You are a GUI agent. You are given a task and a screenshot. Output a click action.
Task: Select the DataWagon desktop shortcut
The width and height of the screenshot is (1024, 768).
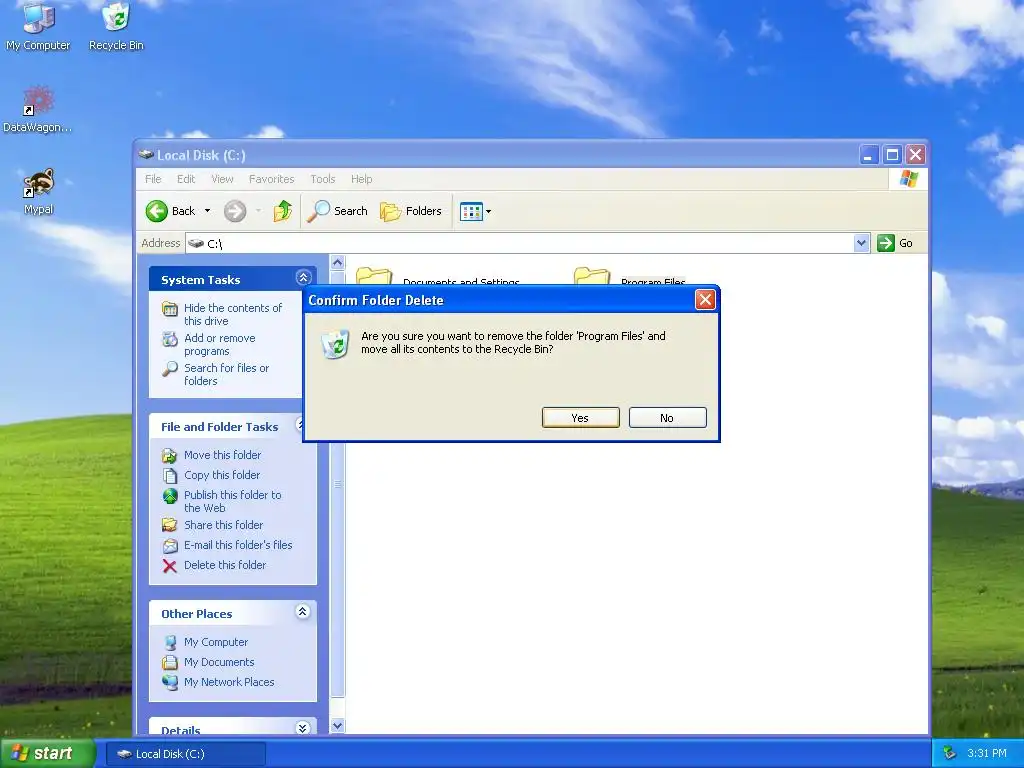pos(38,109)
